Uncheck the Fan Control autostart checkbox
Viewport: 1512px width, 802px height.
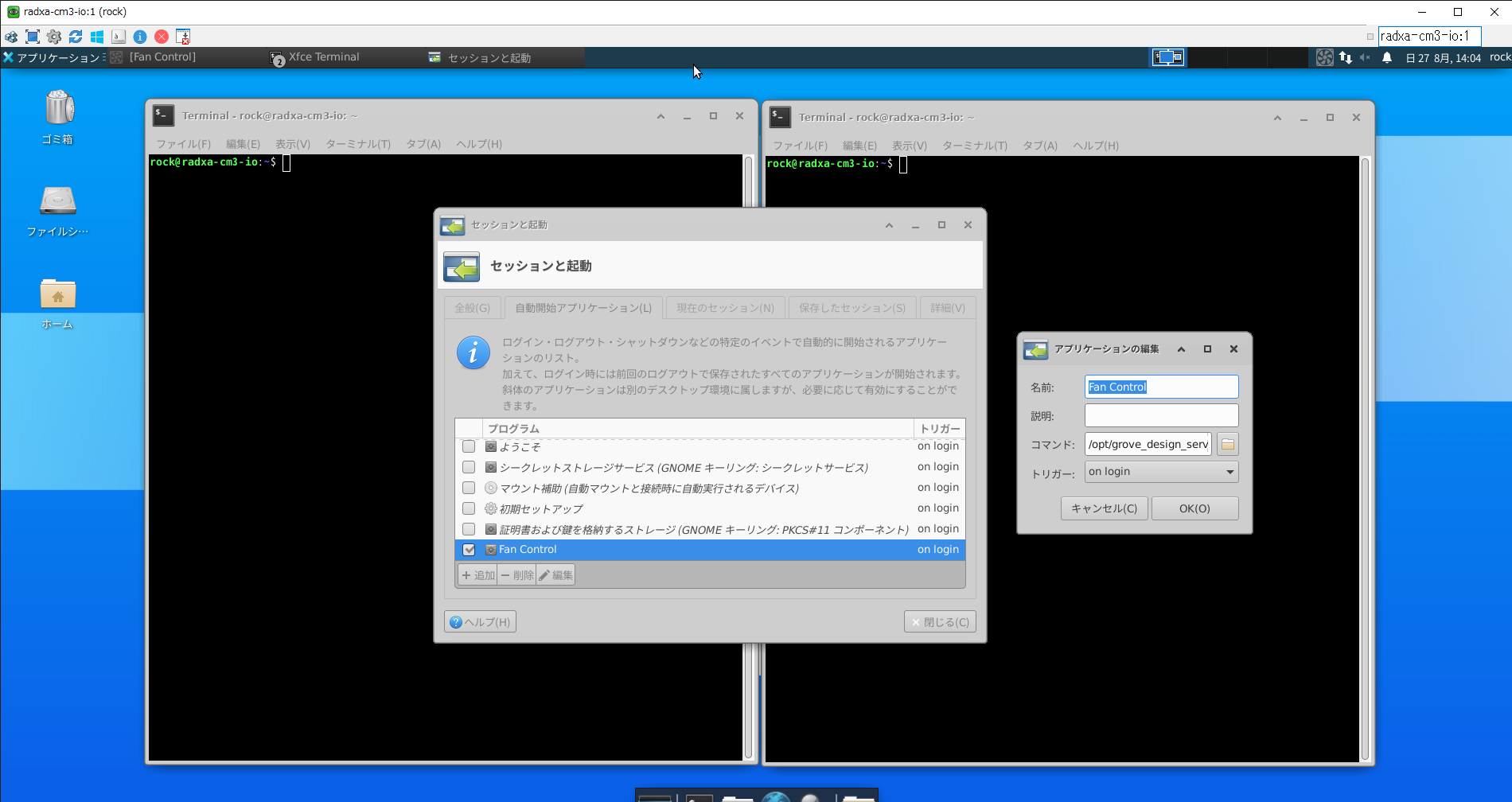point(469,550)
